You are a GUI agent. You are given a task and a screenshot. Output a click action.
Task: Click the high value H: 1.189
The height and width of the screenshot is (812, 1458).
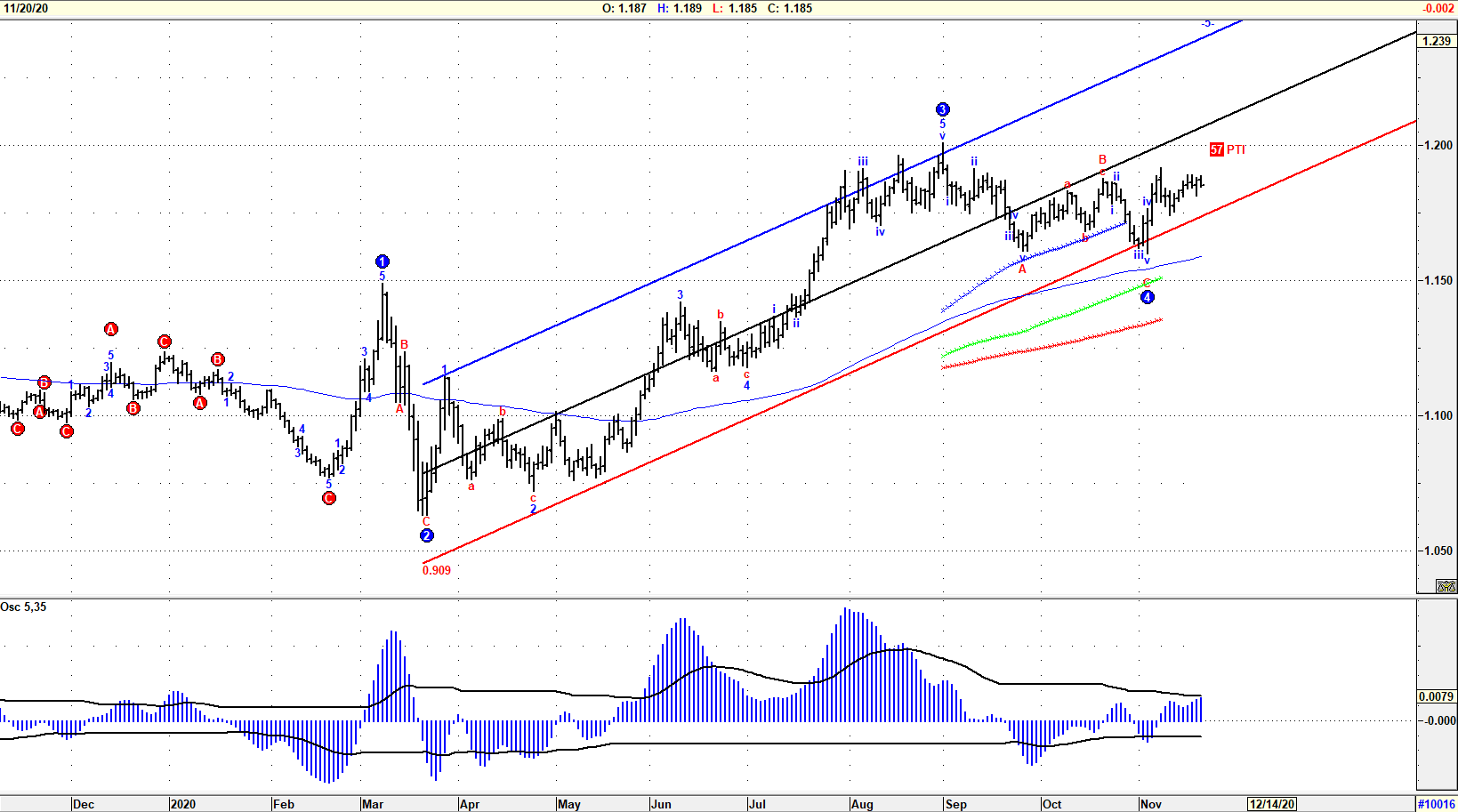click(x=680, y=8)
